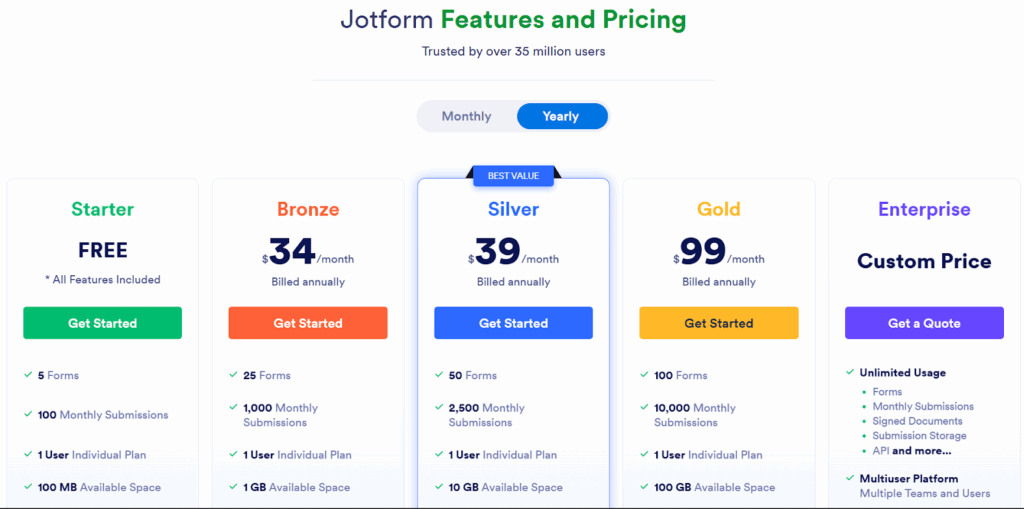Click checkmark beside 10 GB Available Space
Viewport: 1024px width, 509px height.
click(439, 487)
